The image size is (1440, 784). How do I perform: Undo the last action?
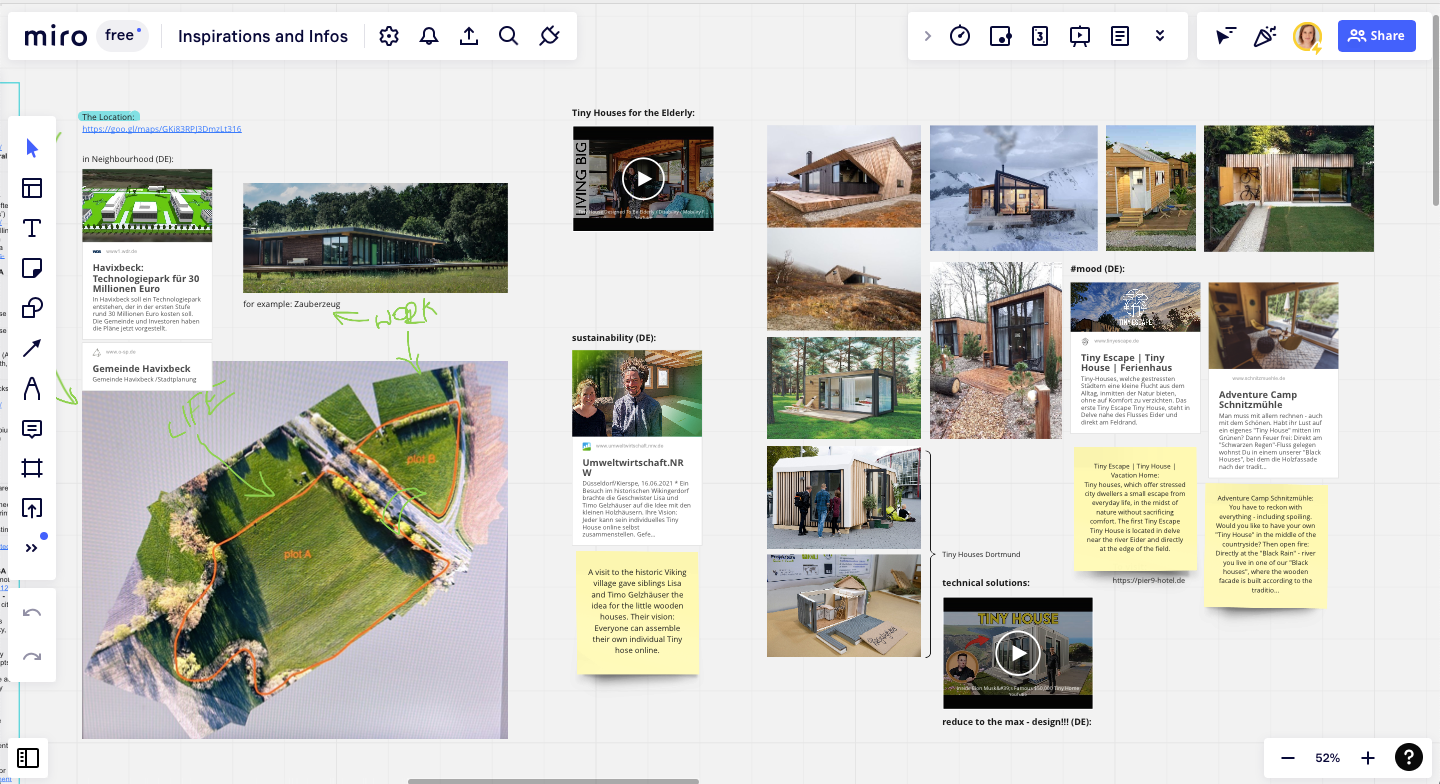32,612
